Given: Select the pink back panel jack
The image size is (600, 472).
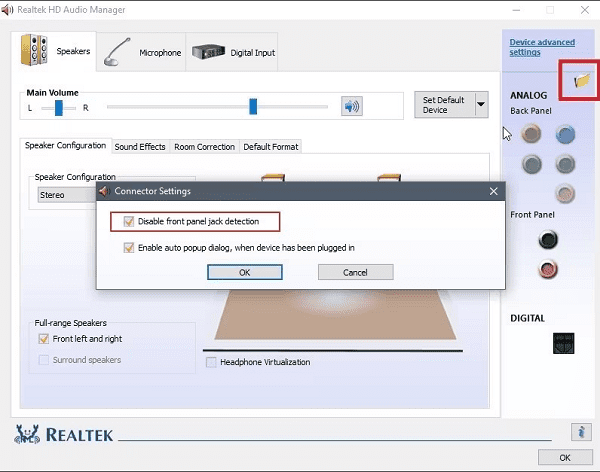Looking at the screenshot, I should coord(565,193).
